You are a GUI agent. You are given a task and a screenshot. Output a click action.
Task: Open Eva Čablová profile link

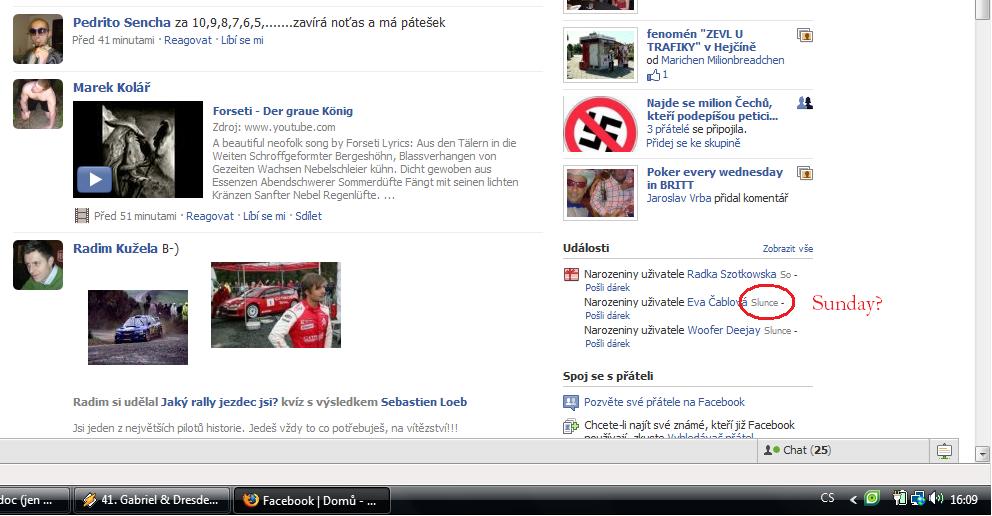click(717, 302)
